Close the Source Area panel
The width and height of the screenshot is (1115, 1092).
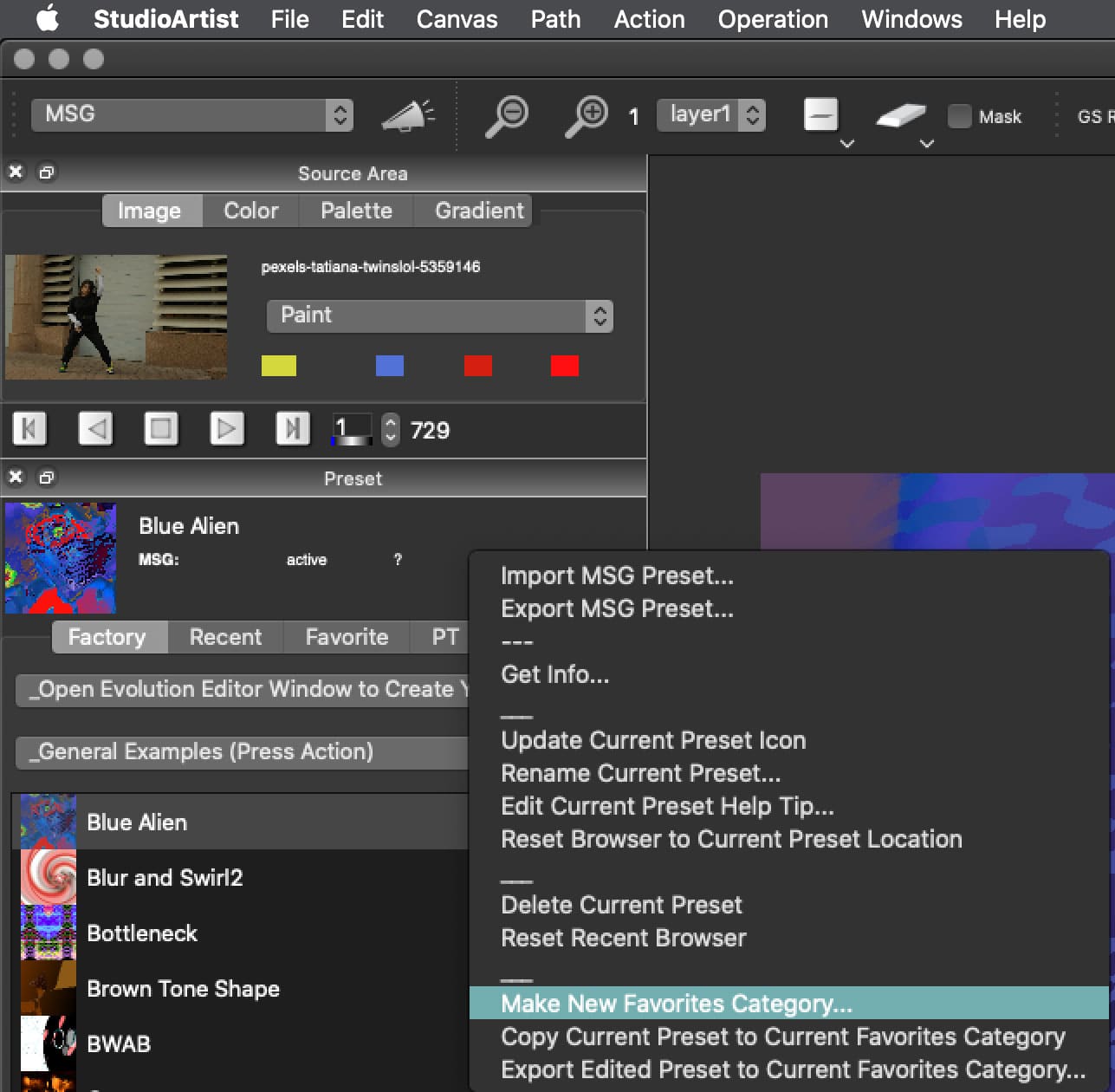[16, 172]
